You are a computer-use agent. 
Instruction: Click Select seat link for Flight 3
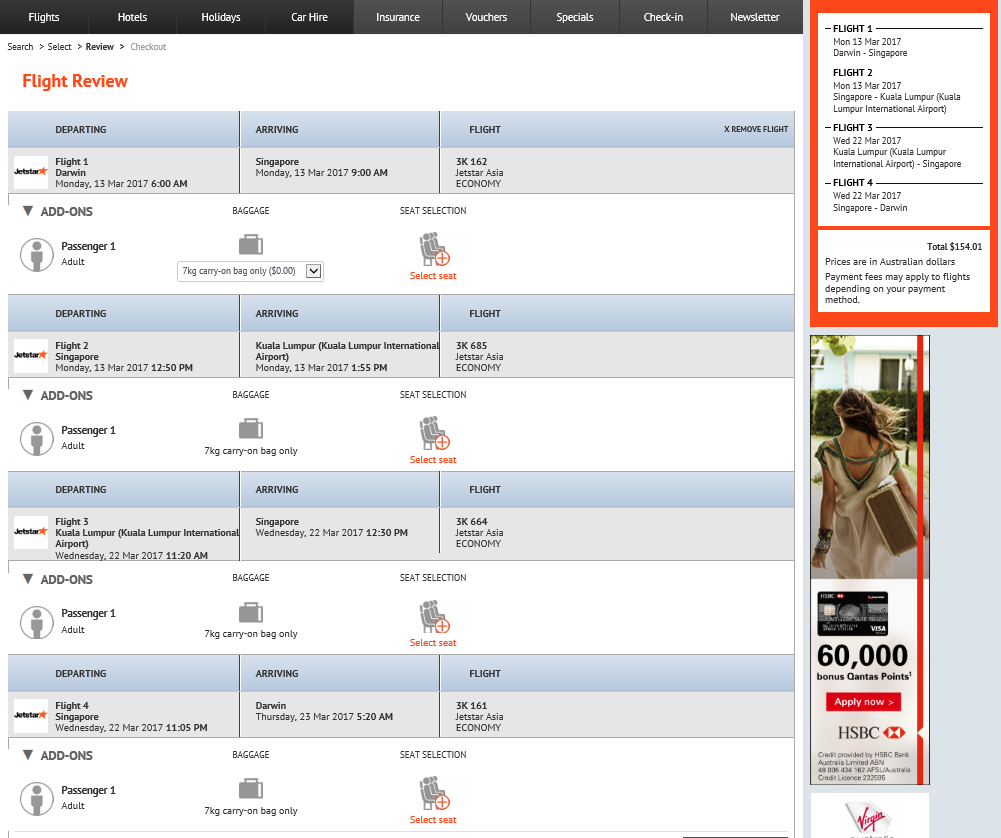(433, 643)
